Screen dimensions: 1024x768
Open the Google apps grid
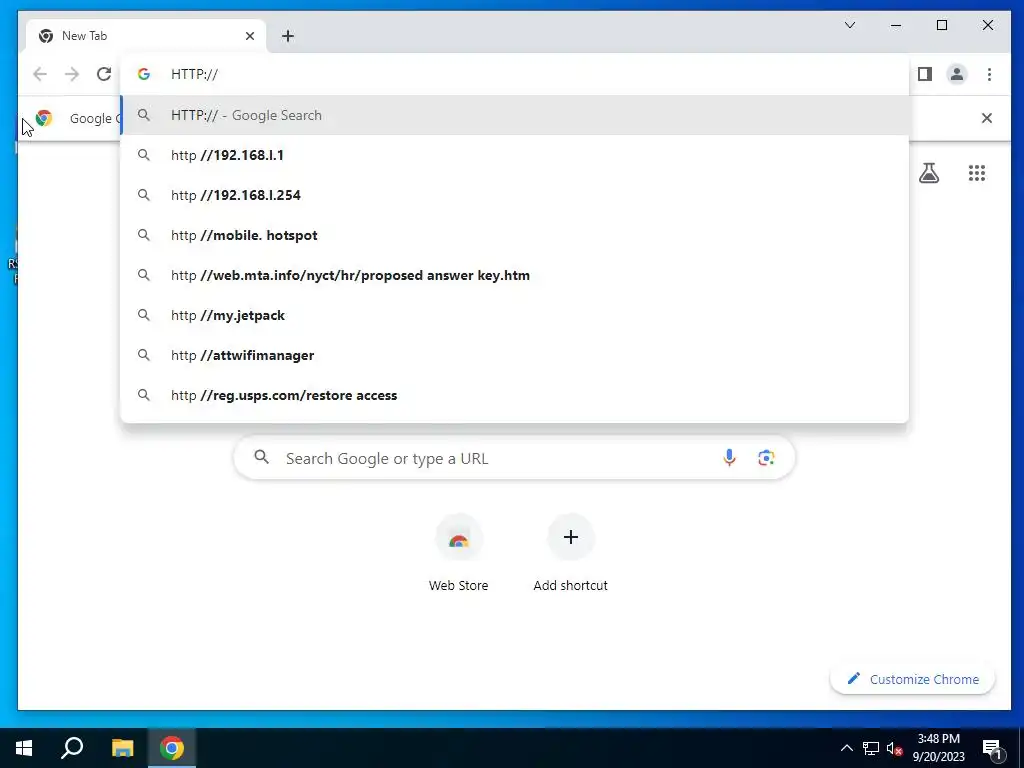(x=977, y=173)
